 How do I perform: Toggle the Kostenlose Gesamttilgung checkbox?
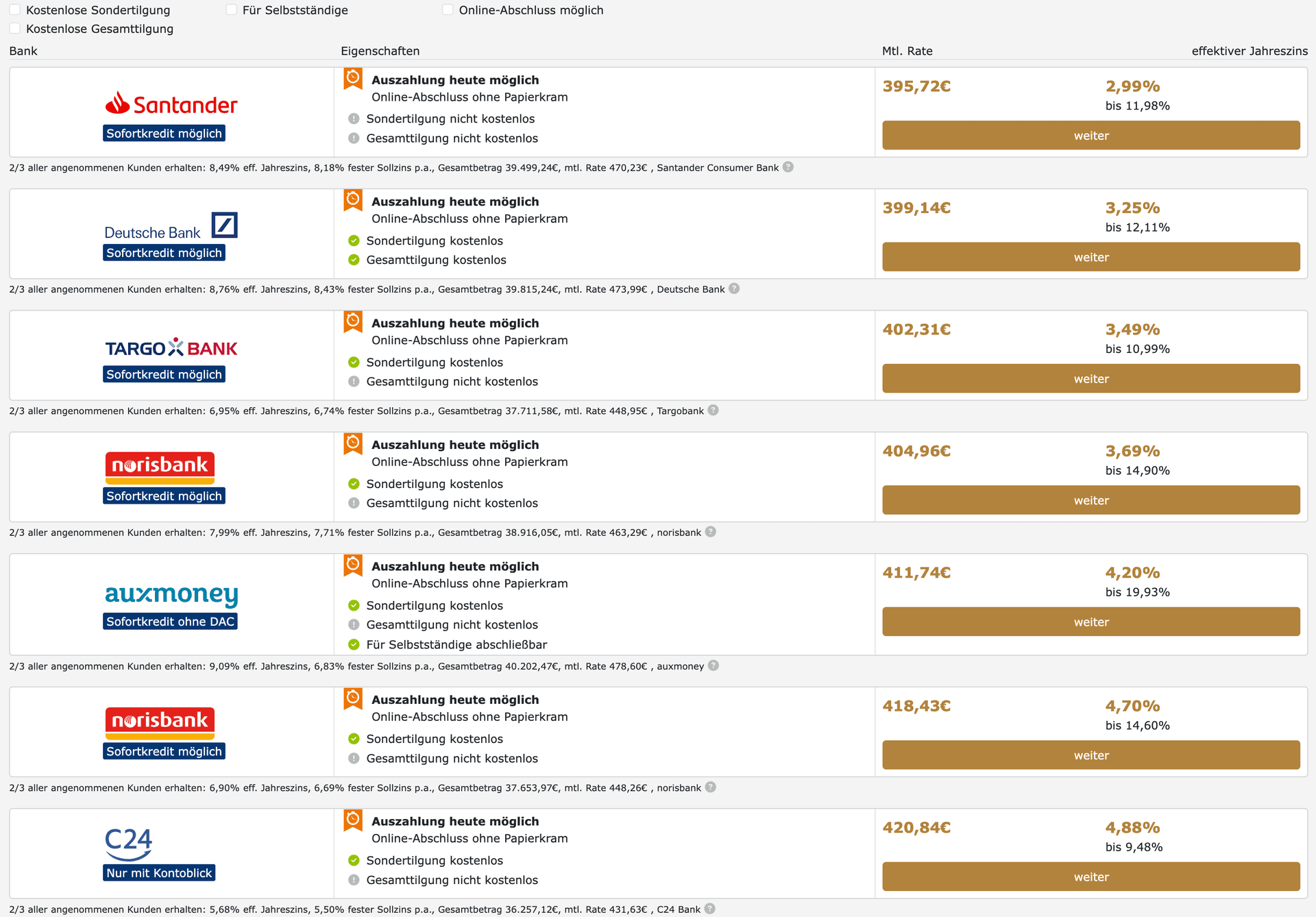pyautogui.click(x=15, y=29)
